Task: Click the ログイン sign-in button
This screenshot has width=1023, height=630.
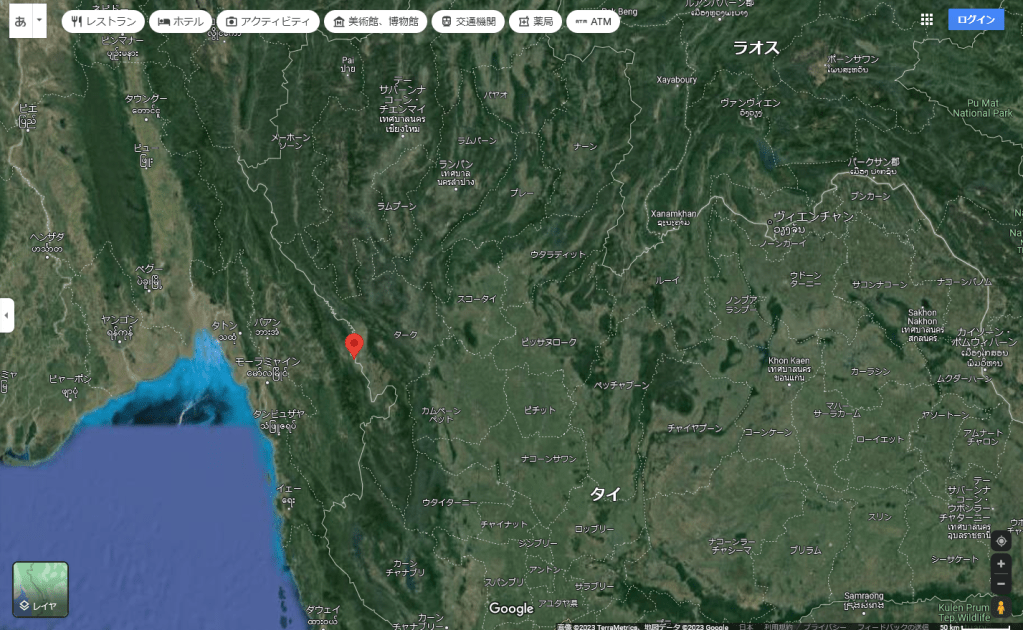Action: 975,20
